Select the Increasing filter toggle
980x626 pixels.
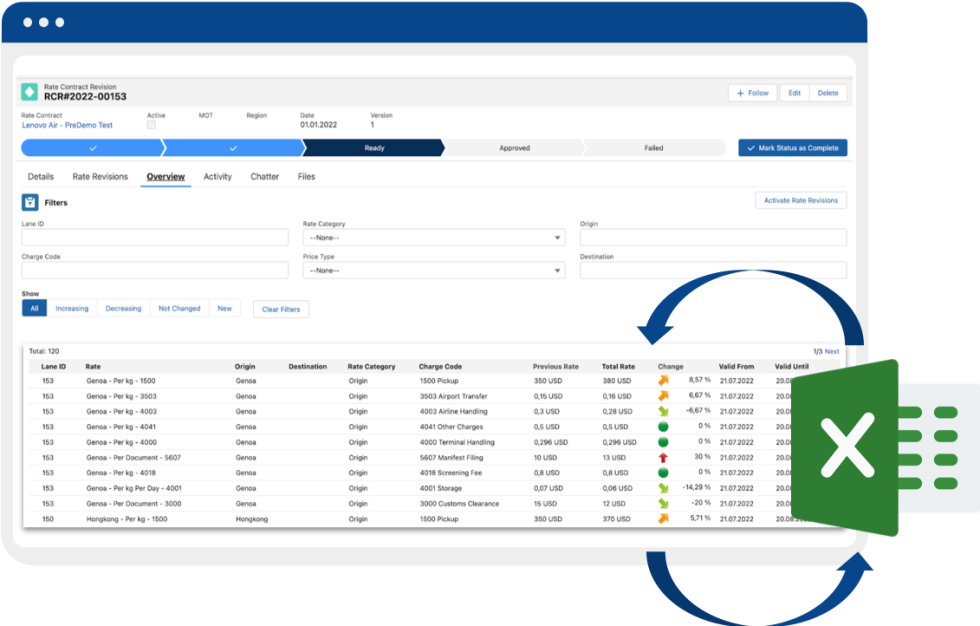tap(71, 308)
